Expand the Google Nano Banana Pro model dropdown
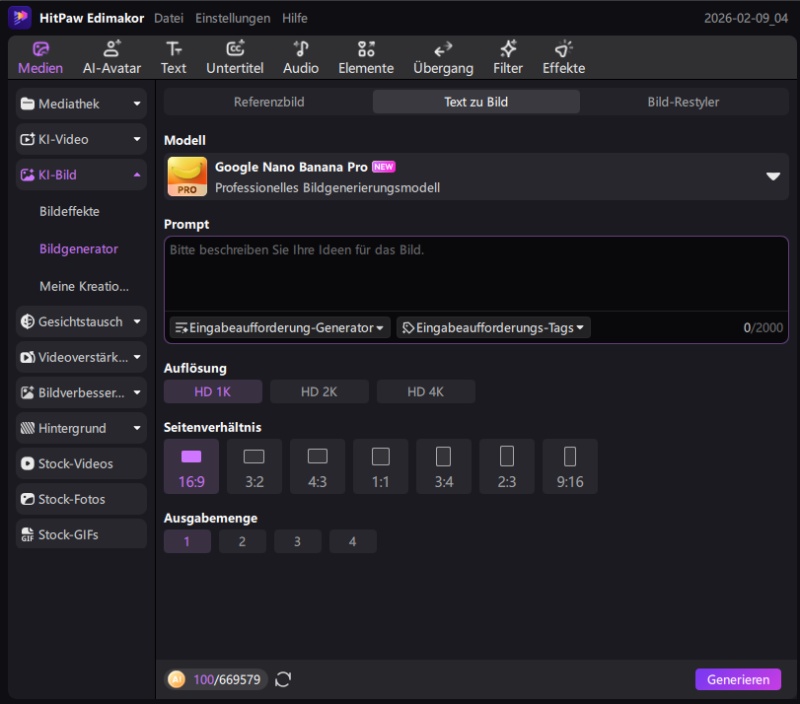 click(x=772, y=176)
